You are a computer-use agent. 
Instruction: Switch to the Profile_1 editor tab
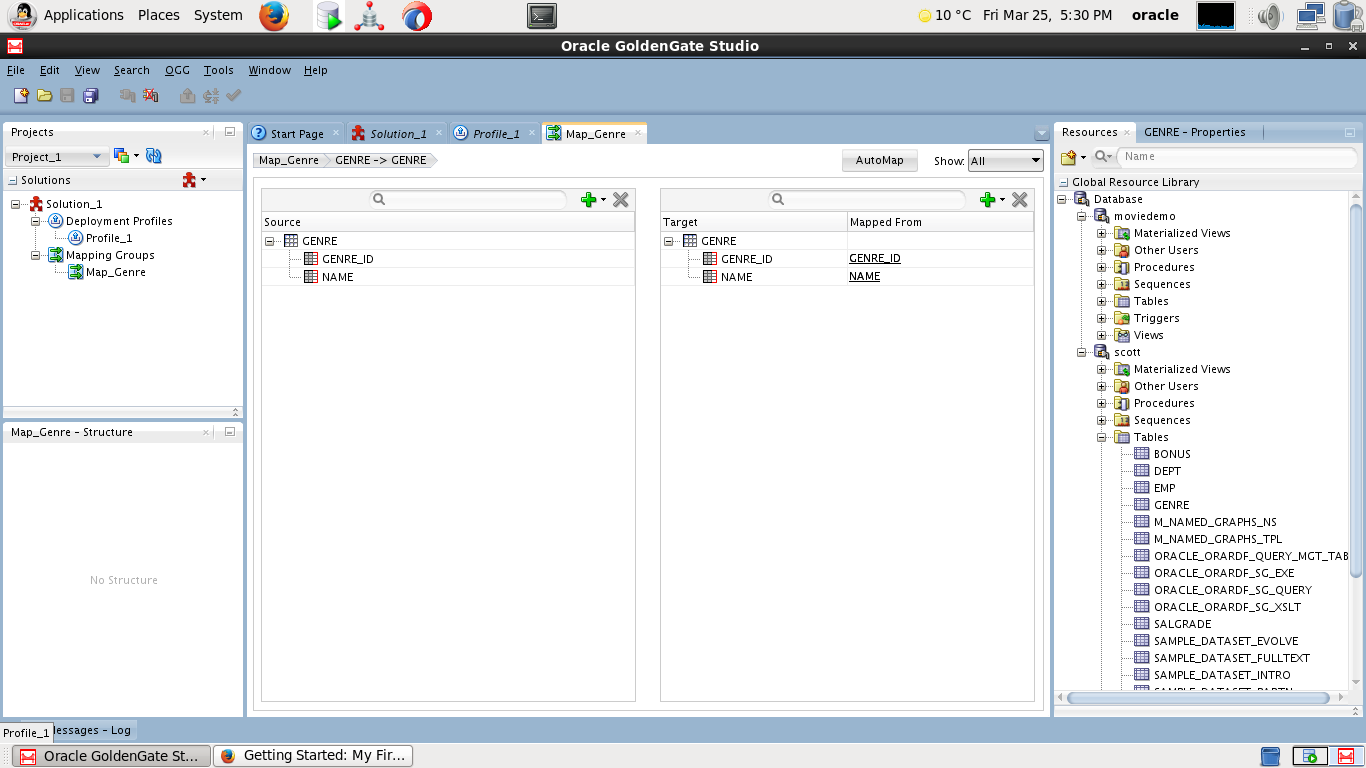coord(496,134)
